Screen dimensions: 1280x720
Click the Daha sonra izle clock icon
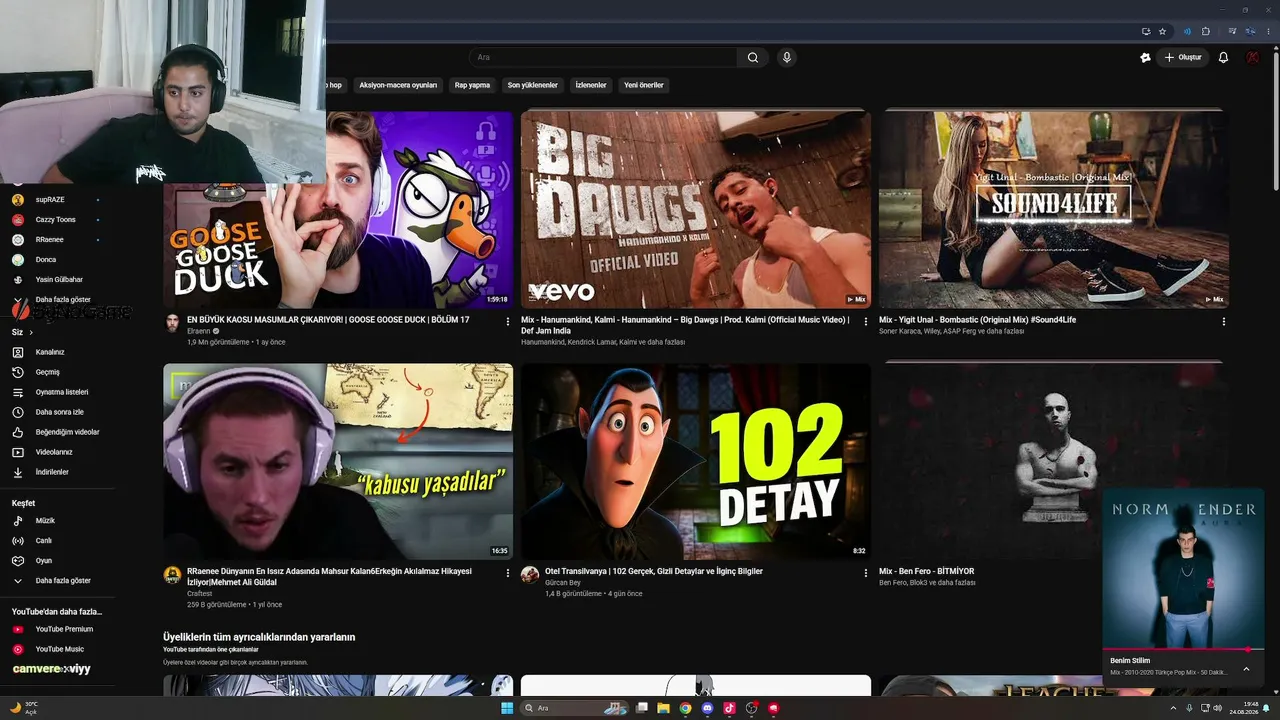(x=18, y=412)
